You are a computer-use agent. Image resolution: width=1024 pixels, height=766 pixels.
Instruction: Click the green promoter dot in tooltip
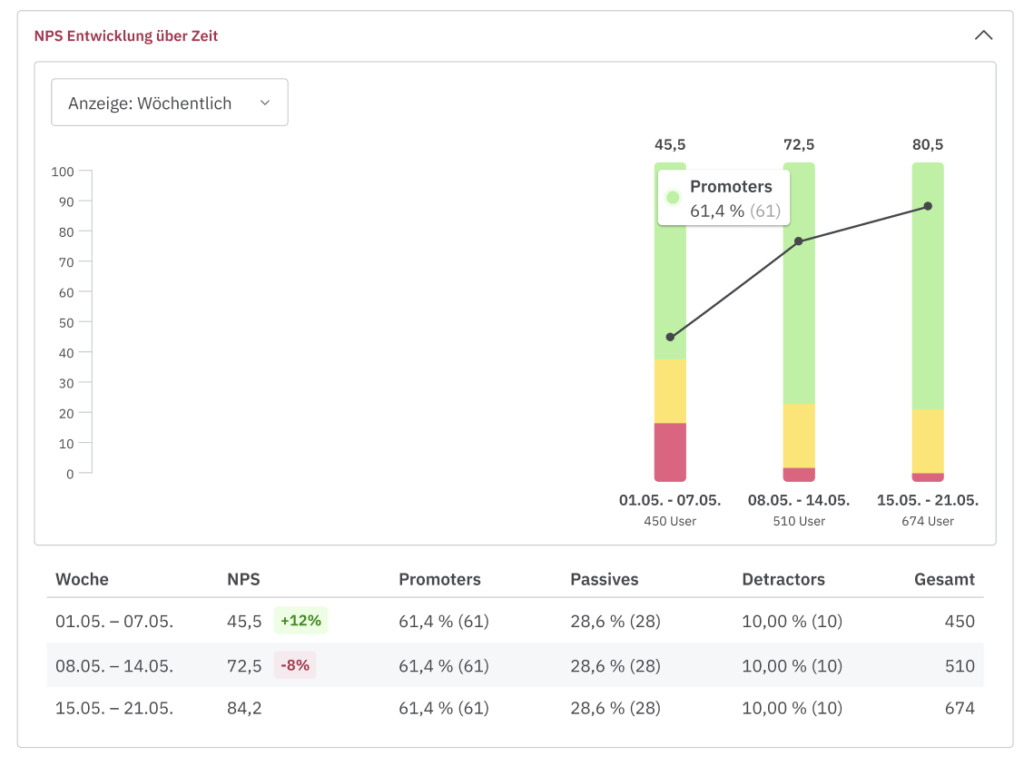click(x=672, y=198)
